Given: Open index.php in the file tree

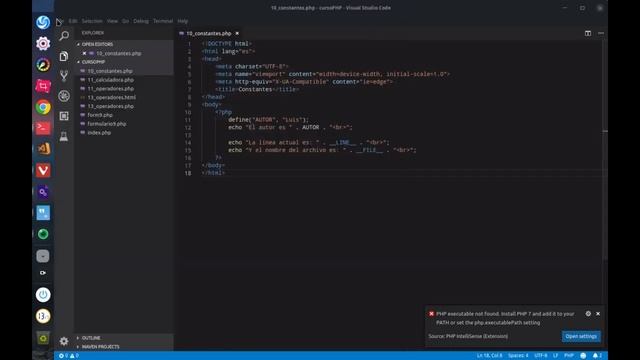Looking at the screenshot, I should pyautogui.click(x=99, y=133).
